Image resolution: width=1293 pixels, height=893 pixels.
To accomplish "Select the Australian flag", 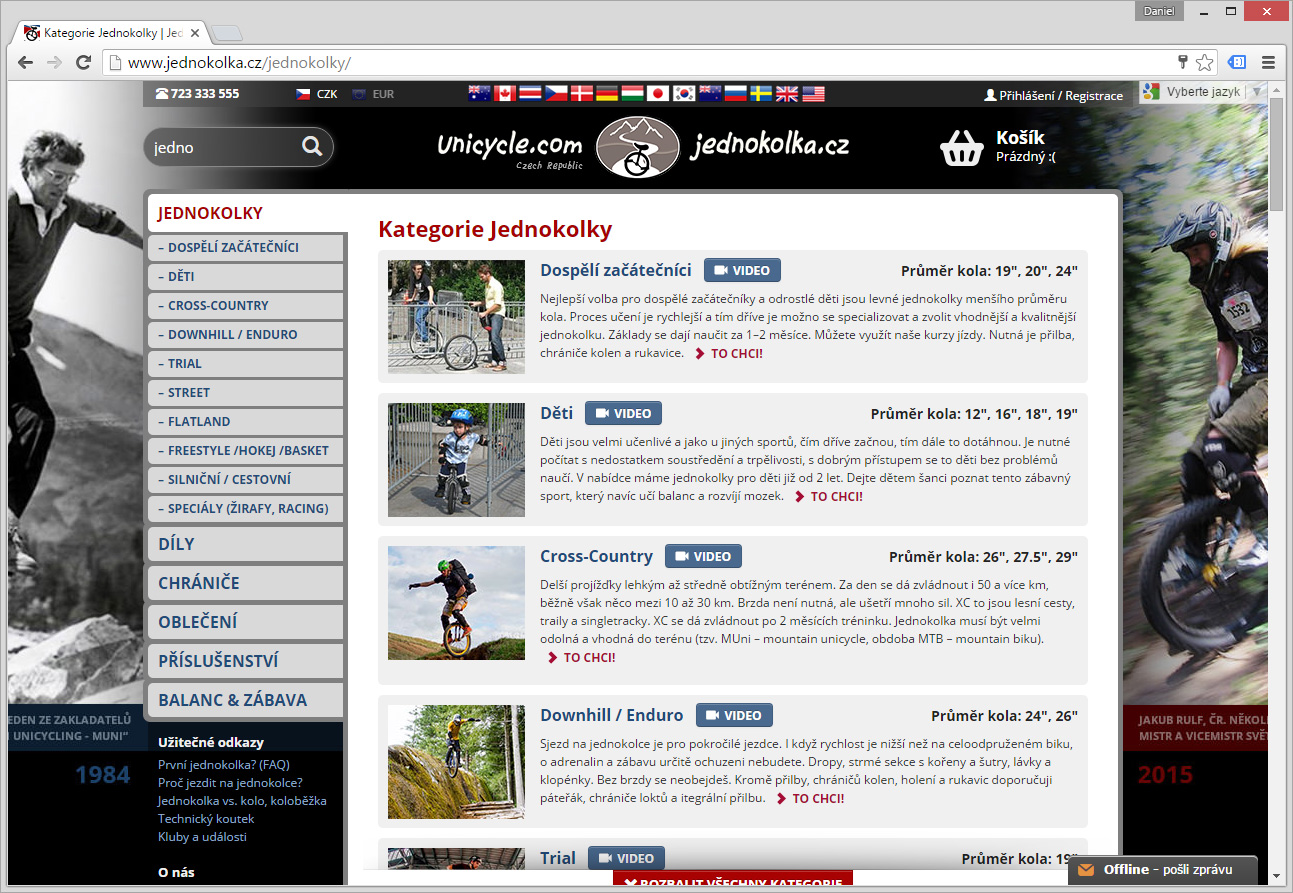I will click(x=479, y=94).
